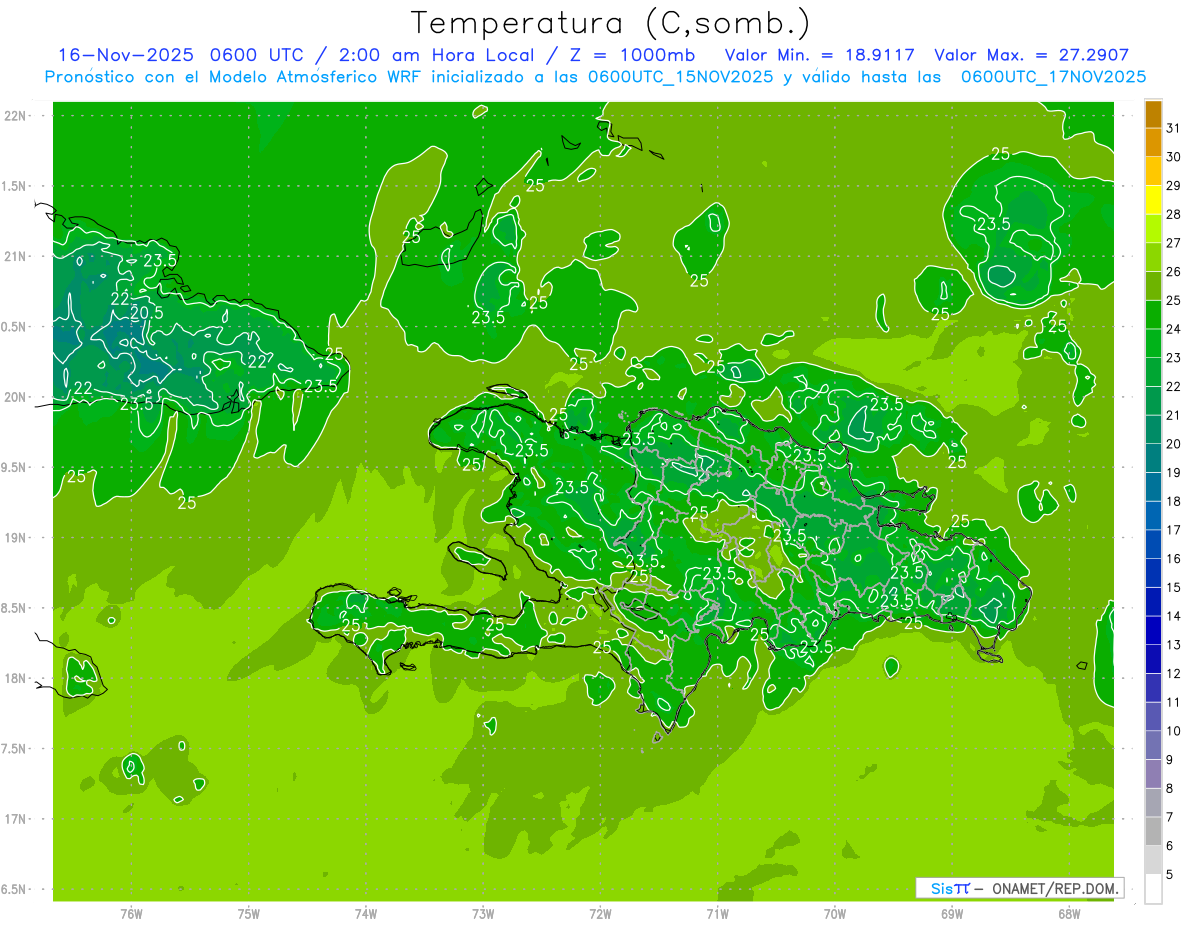This screenshot has width=1200, height=927.
Task: Click the '74W' longitude axis label
Action: (x=365, y=913)
